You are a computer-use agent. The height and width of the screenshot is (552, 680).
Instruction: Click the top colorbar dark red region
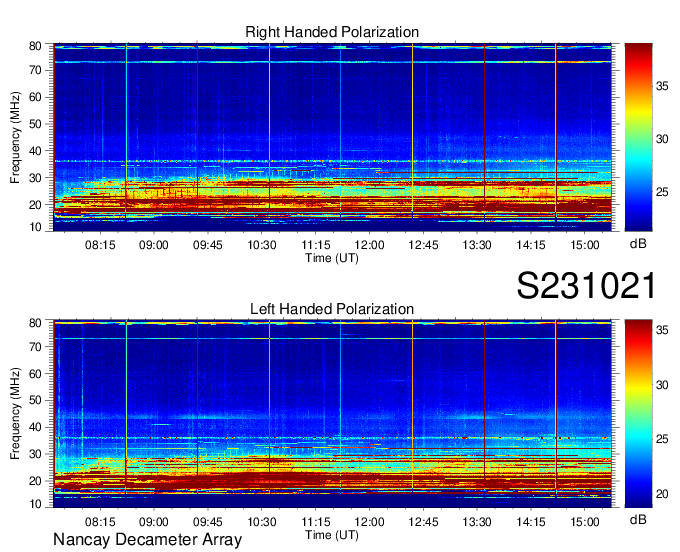tap(638, 50)
